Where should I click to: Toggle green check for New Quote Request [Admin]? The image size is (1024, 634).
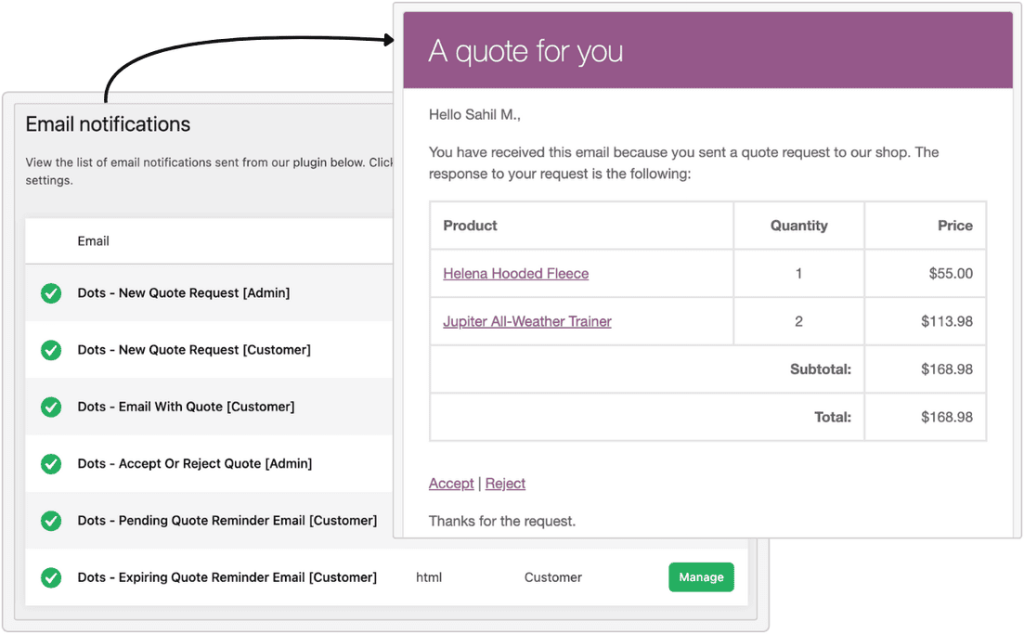[x=51, y=293]
